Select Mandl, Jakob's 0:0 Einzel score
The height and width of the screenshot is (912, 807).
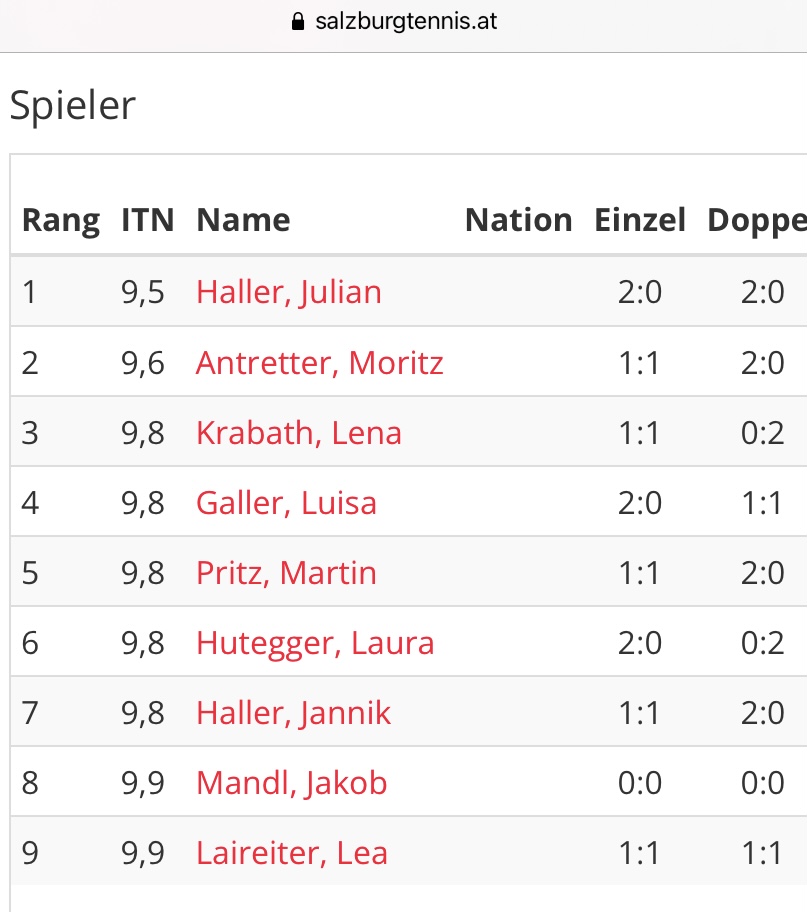pos(639,783)
